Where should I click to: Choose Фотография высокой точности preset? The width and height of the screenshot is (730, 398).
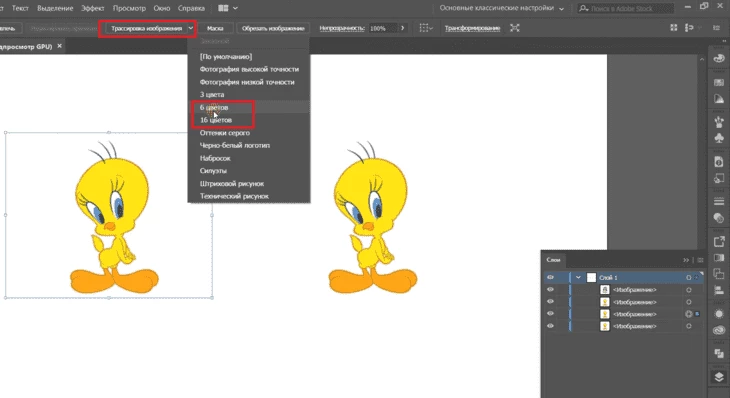point(249,69)
